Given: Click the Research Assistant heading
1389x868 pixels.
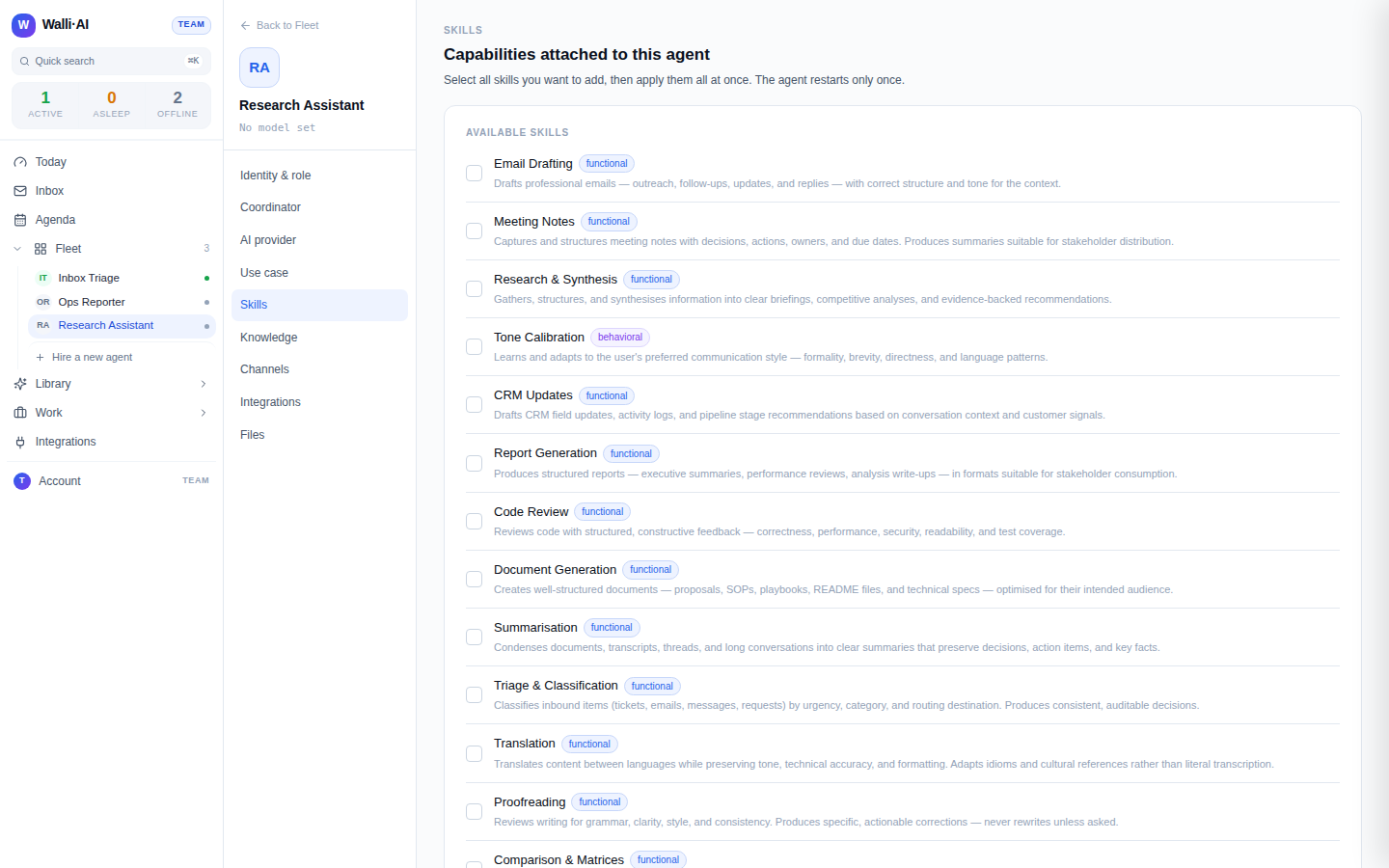Looking at the screenshot, I should (x=302, y=105).
